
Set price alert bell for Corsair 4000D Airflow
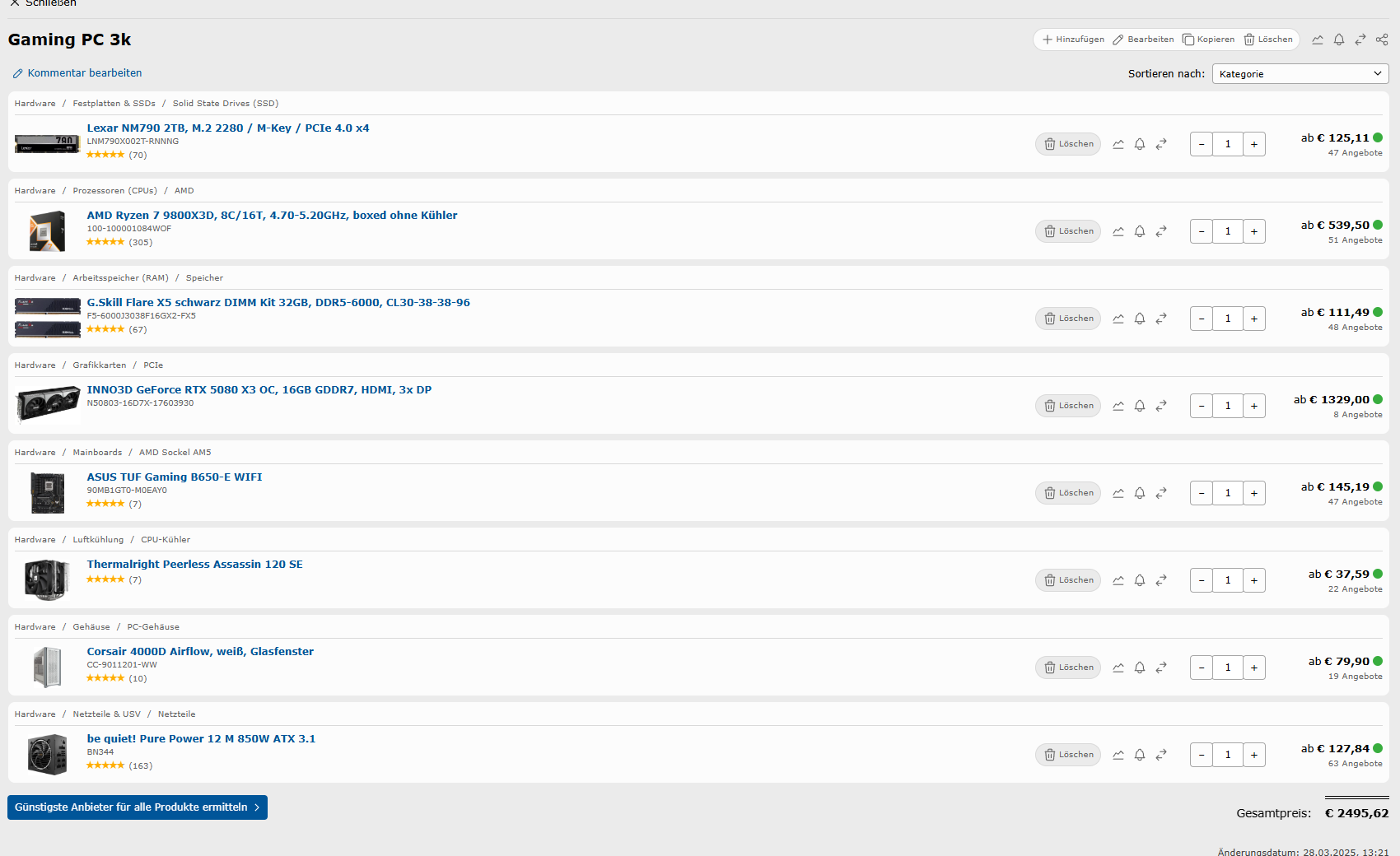tap(1140, 668)
